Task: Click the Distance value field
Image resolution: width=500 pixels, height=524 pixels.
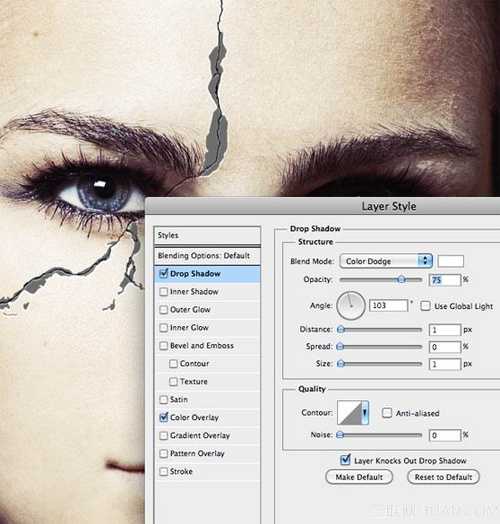Action: click(x=445, y=330)
